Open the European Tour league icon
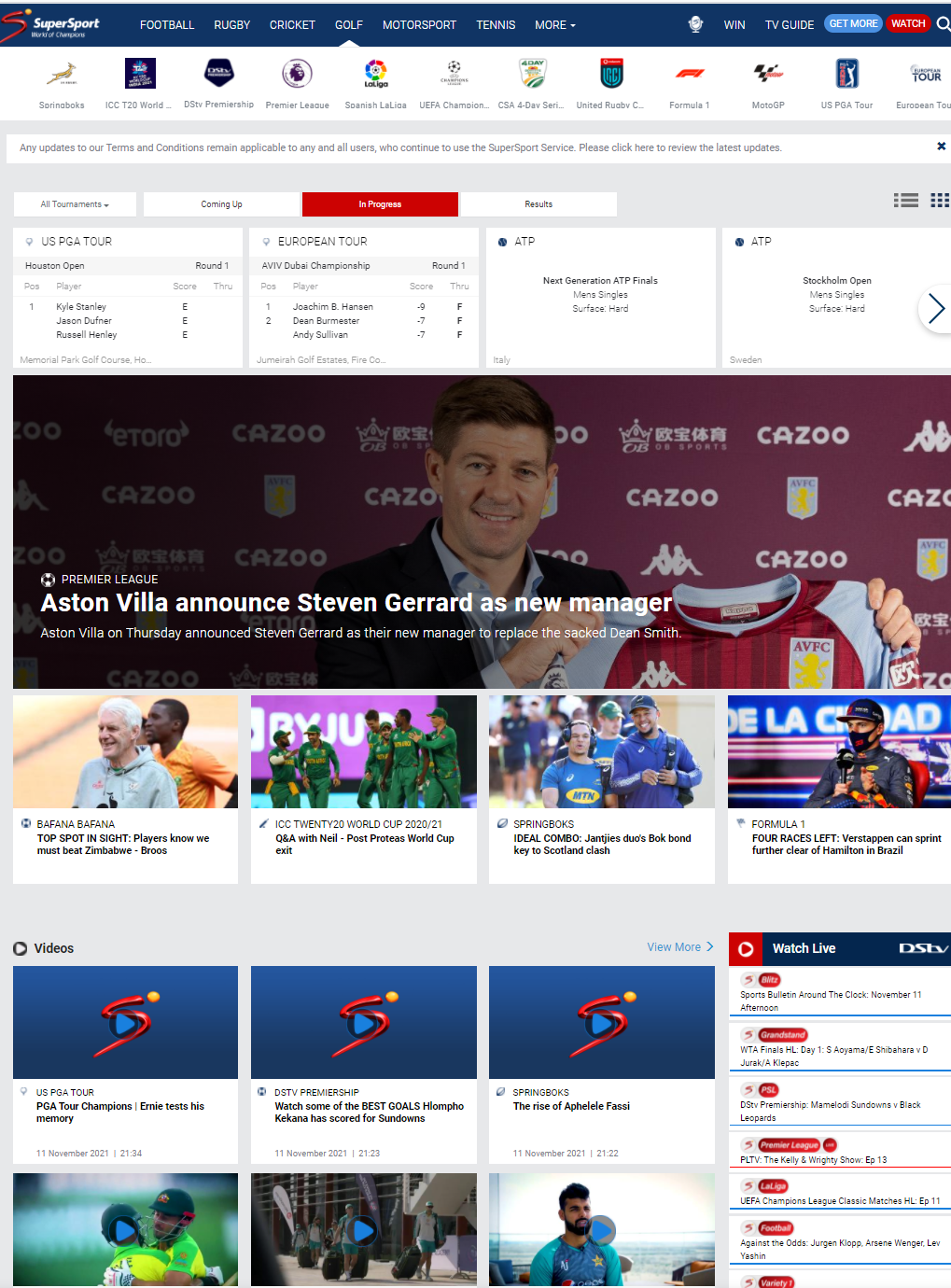This screenshot has height=1288, width=951. tap(926, 73)
